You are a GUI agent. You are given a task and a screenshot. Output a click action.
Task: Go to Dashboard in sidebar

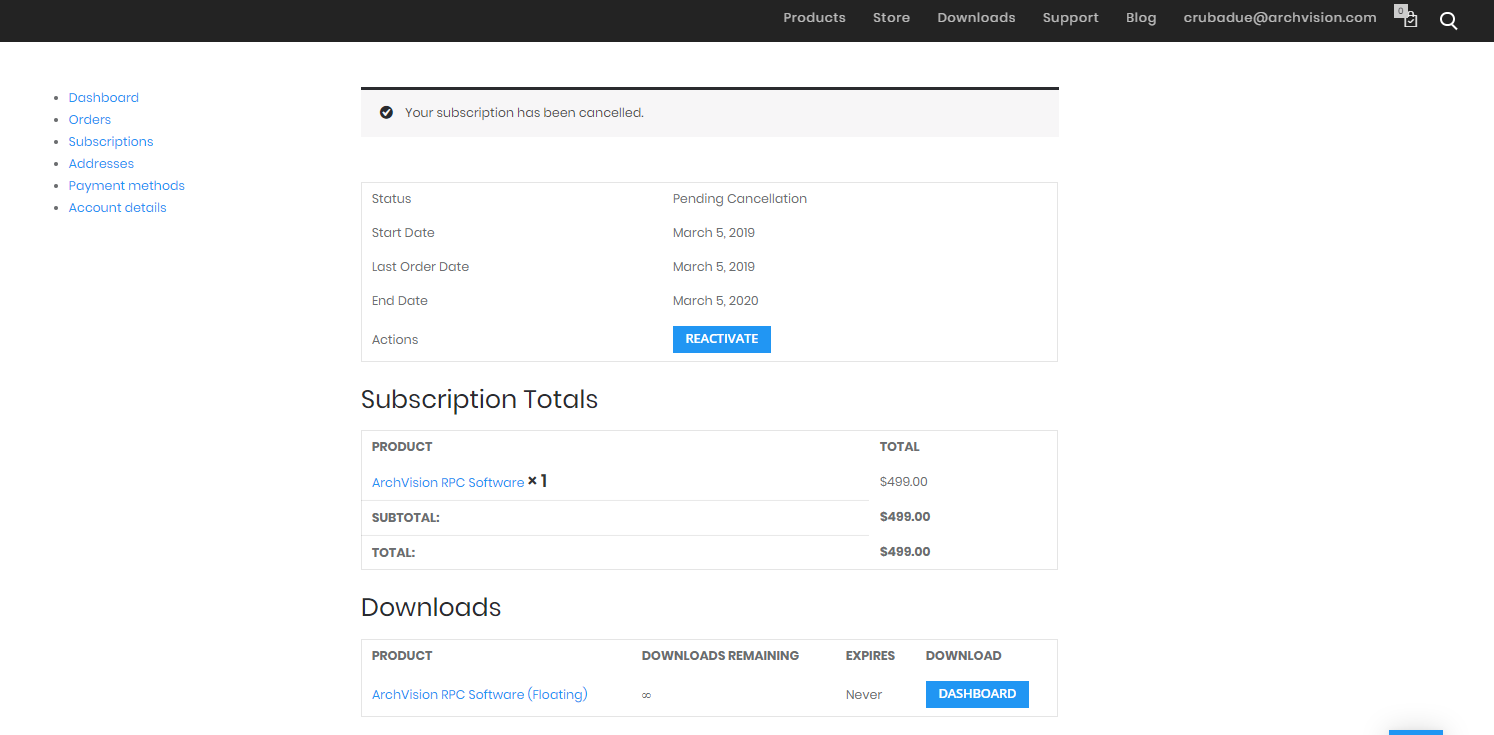coord(104,98)
